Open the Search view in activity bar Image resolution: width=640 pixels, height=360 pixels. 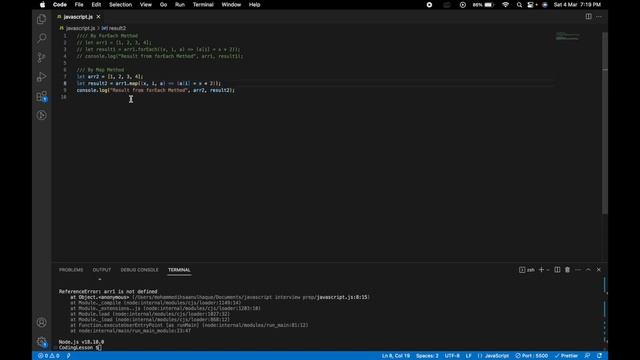[41, 38]
